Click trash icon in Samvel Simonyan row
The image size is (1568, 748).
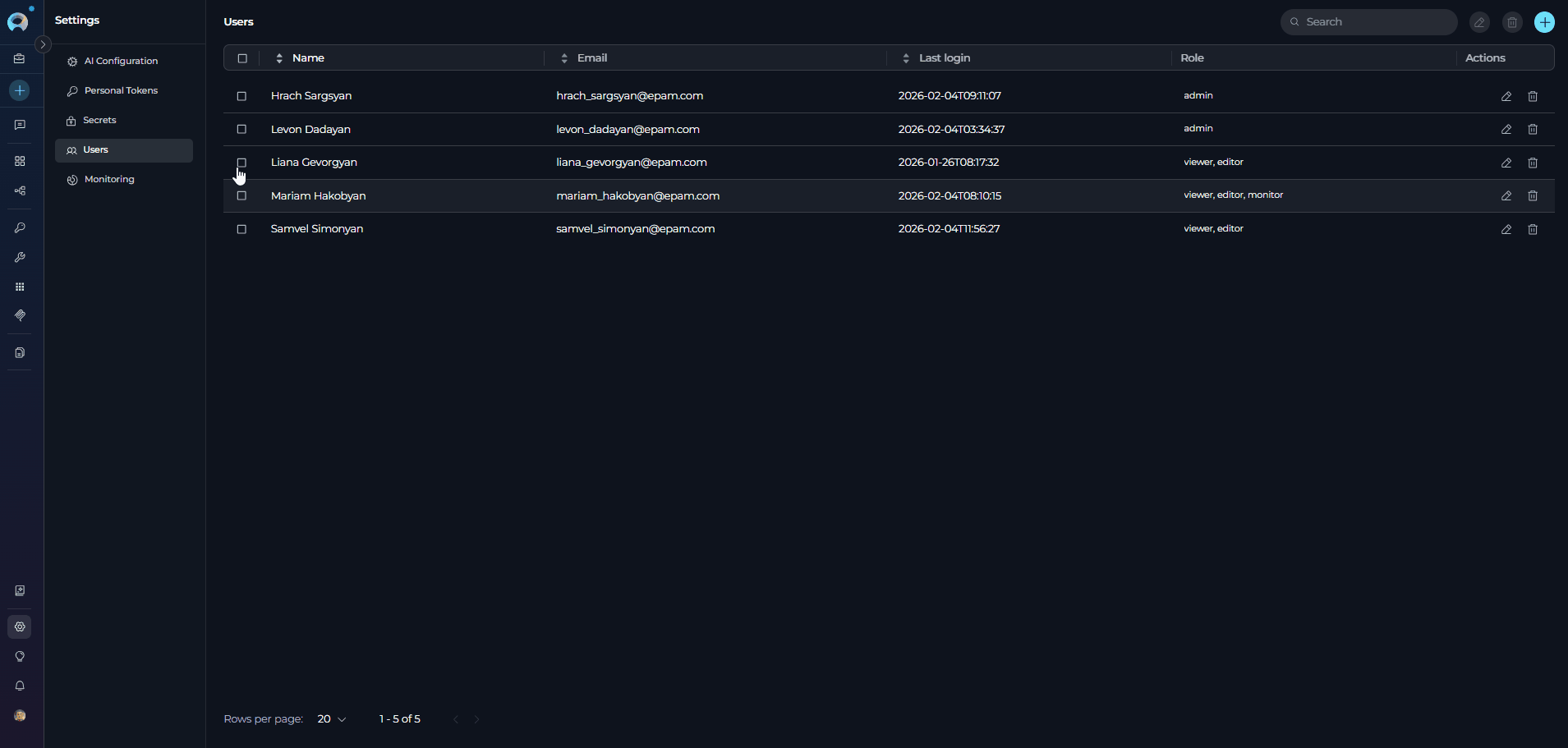pyautogui.click(x=1532, y=229)
